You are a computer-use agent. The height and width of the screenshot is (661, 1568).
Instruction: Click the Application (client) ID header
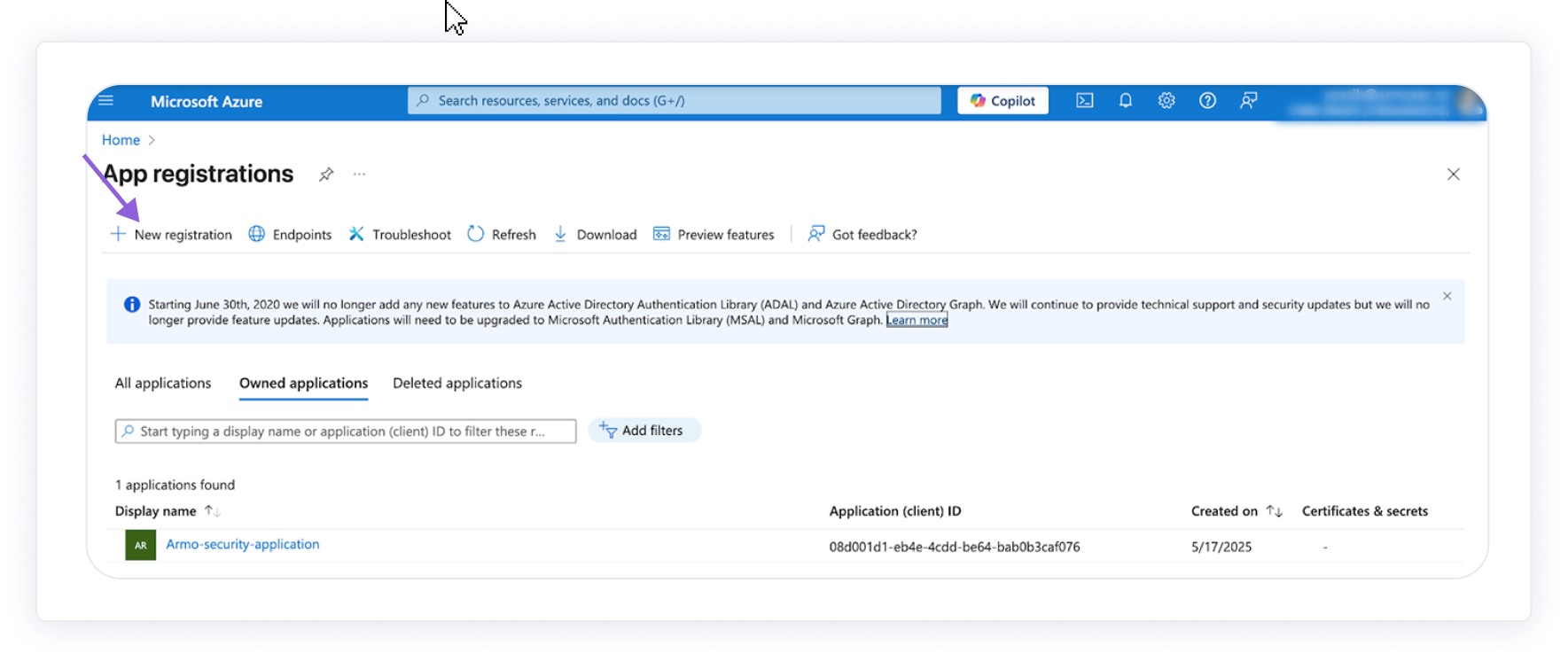coord(895,511)
